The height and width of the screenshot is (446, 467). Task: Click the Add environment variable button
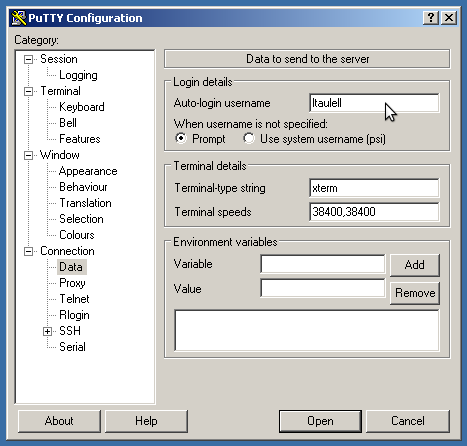coord(415,265)
